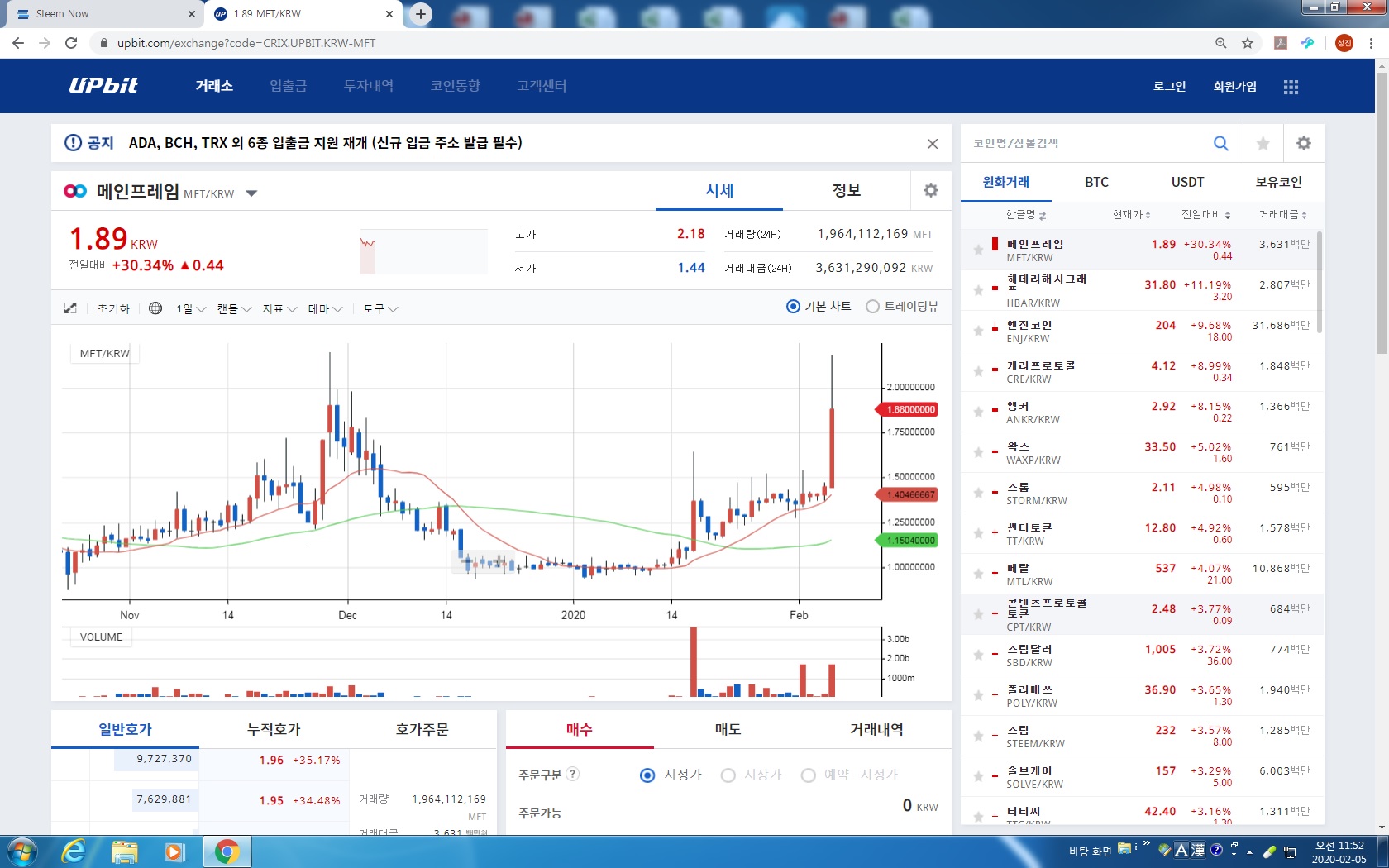The height and width of the screenshot is (868, 1389).
Task: Click the 회원가입 link
Action: [1234, 86]
